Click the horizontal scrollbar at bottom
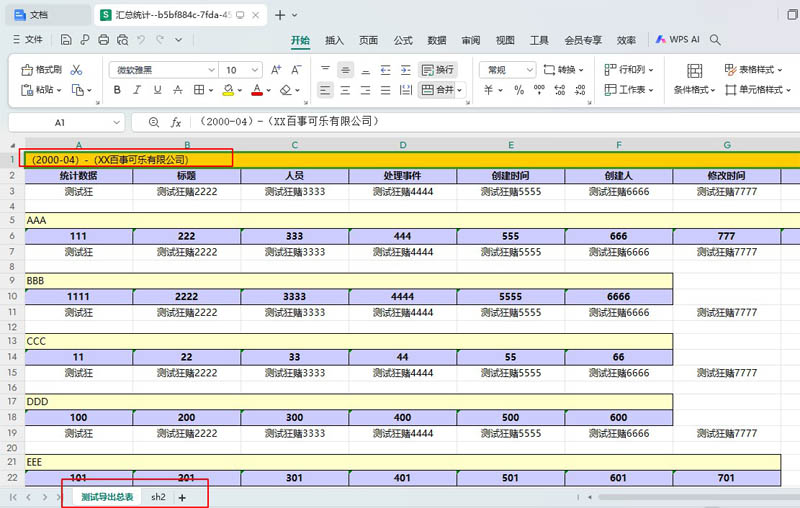 point(699,497)
